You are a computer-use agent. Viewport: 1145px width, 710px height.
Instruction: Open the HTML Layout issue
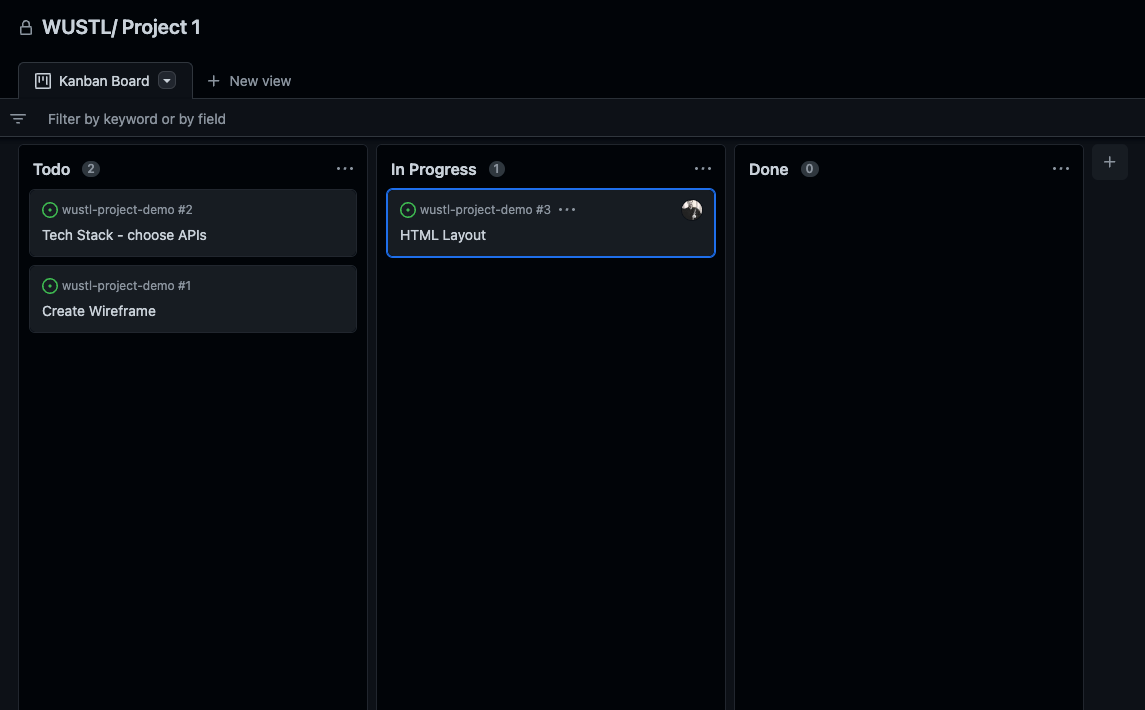pos(443,235)
